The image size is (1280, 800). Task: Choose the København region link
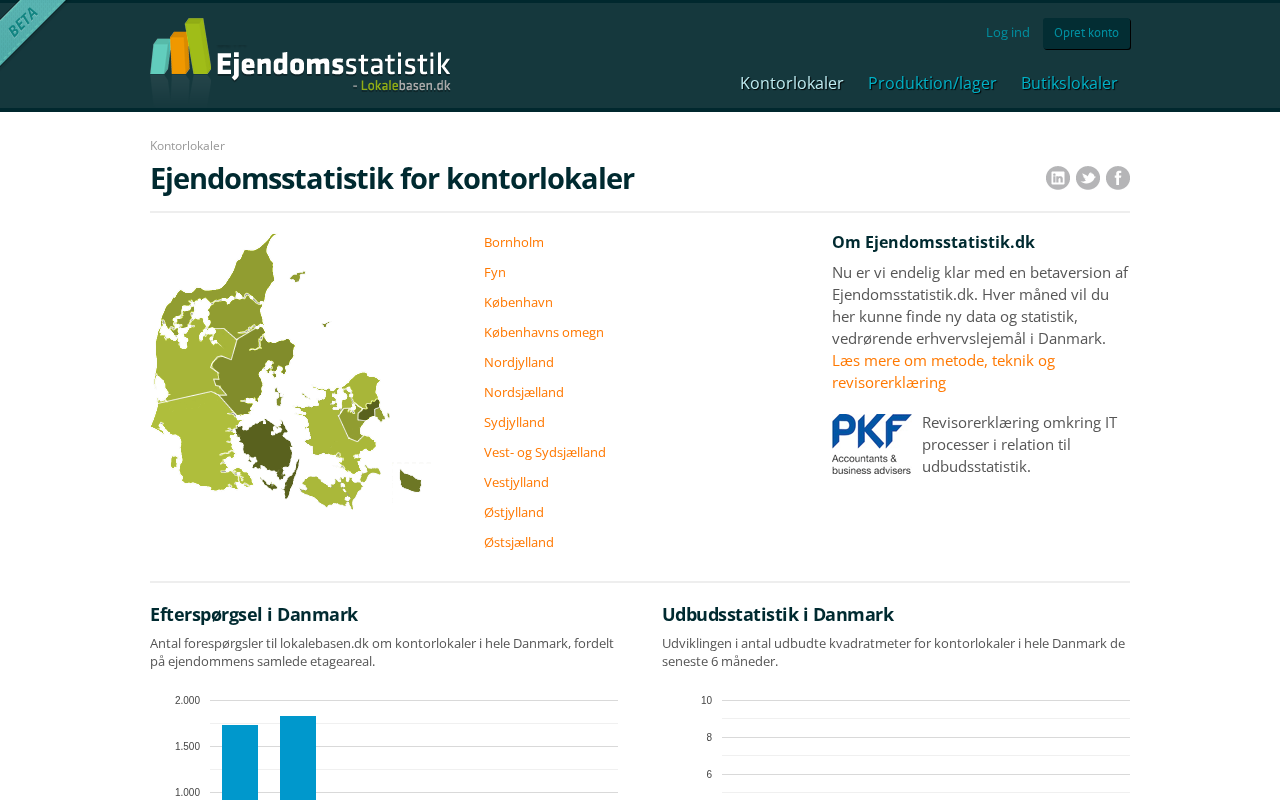(518, 302)
